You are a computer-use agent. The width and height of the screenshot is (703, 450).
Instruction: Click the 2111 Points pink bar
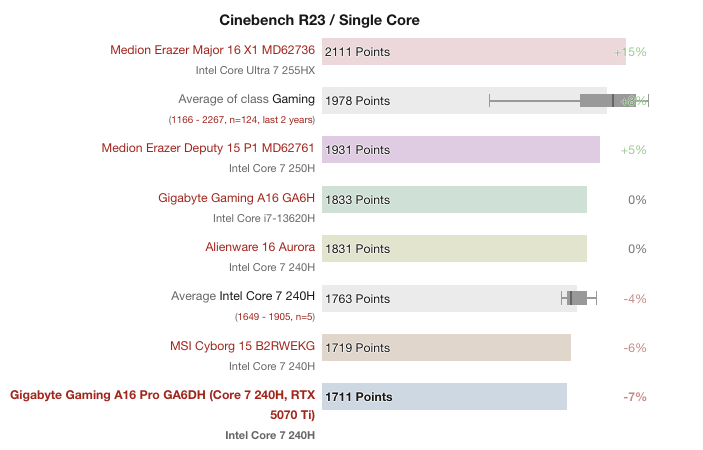pos(473,52)
